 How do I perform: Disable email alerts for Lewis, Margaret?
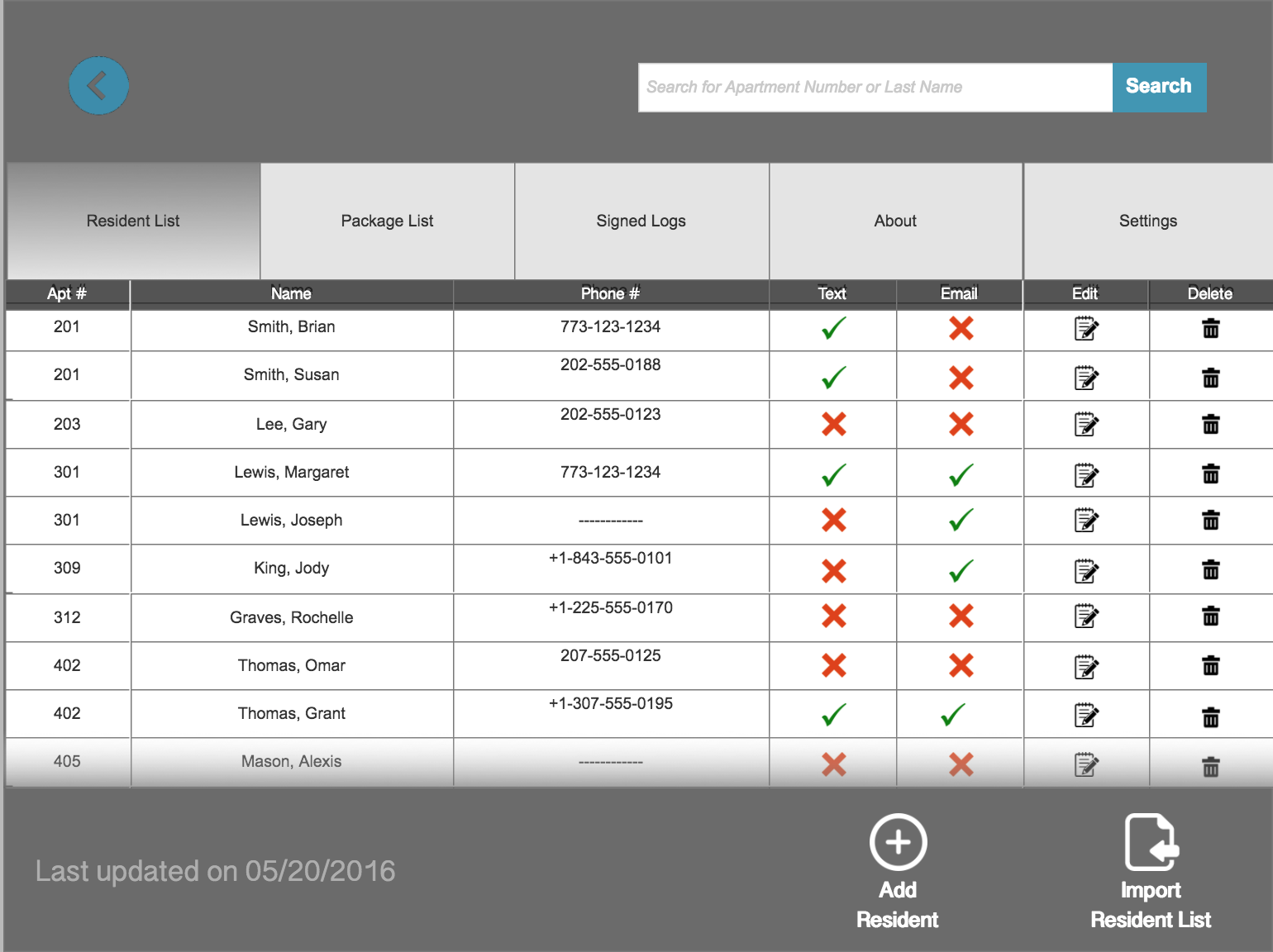pos(961,475)
